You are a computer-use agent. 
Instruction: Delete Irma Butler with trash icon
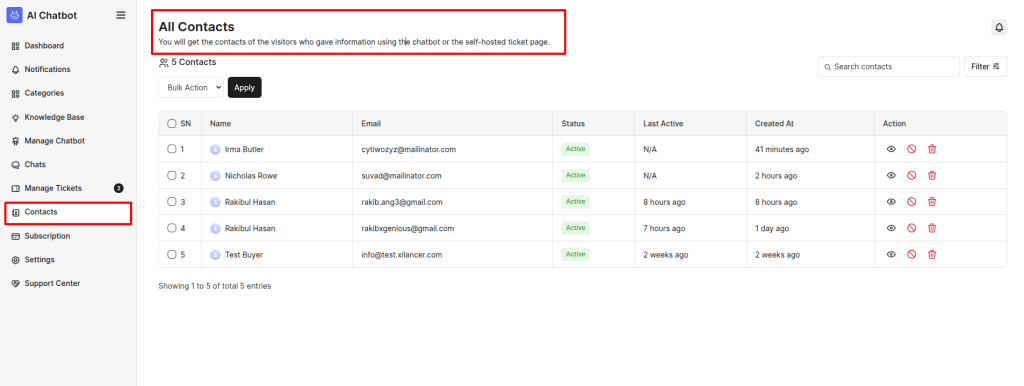(x=932, y=150)
